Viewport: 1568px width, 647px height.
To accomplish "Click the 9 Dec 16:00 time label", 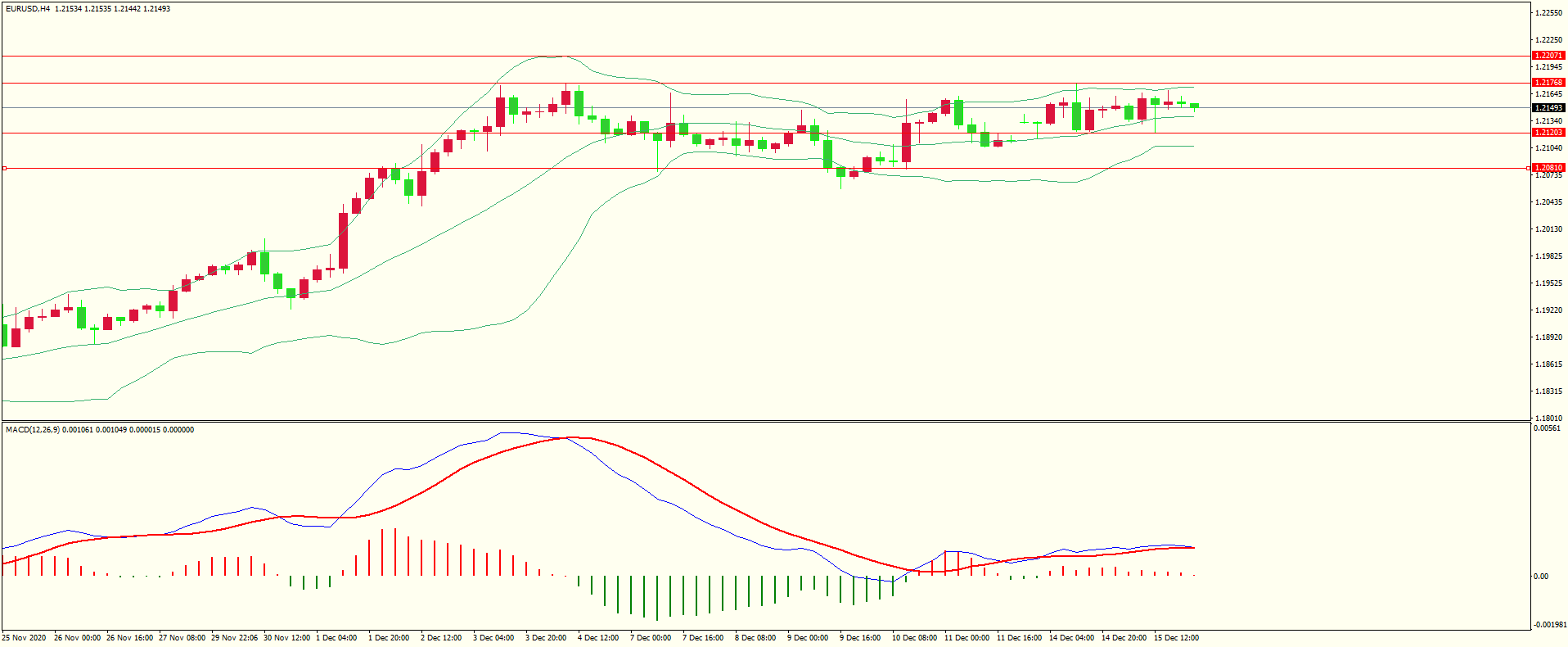I will click(x=860, y=638).
